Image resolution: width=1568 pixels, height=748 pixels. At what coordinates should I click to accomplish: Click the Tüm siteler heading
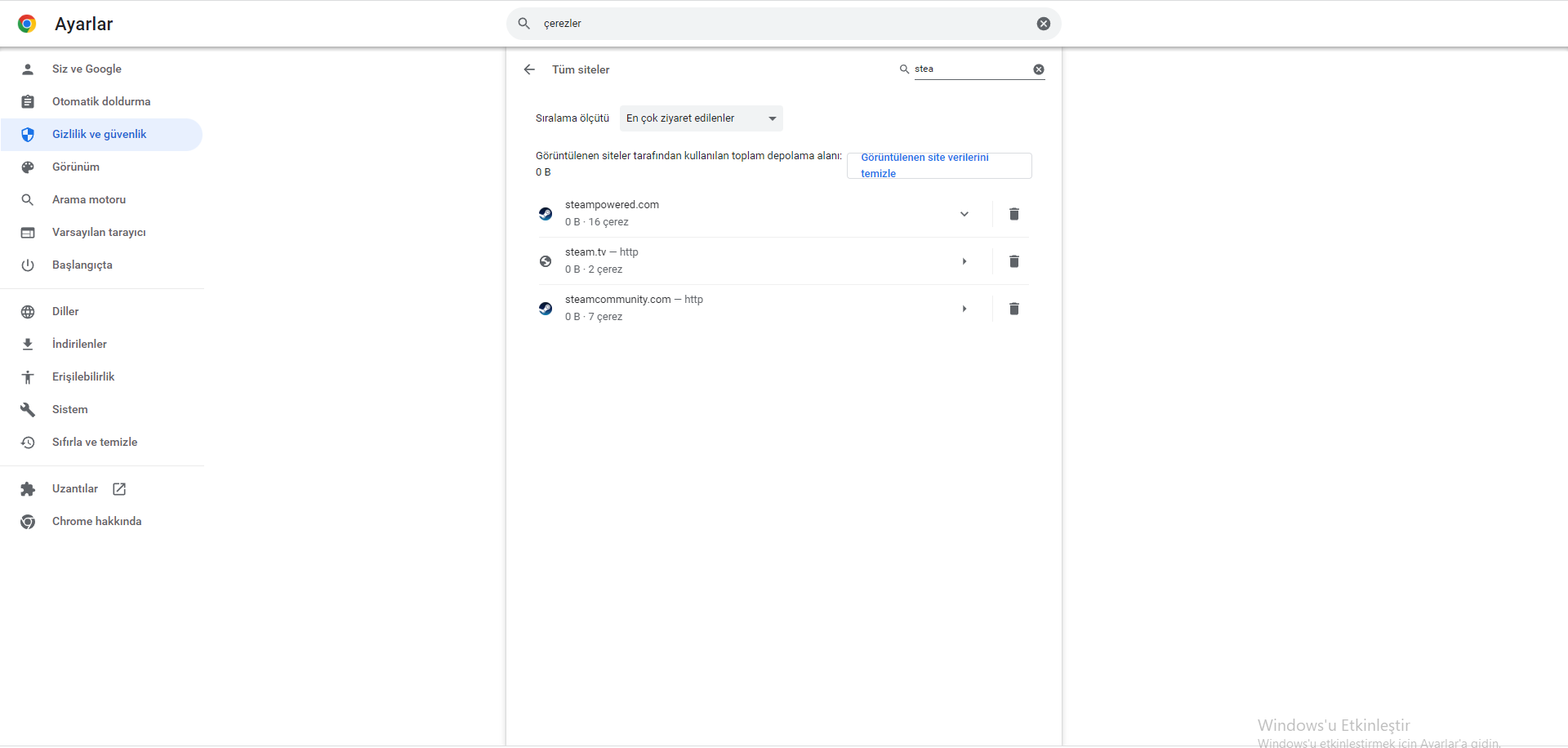581,69
